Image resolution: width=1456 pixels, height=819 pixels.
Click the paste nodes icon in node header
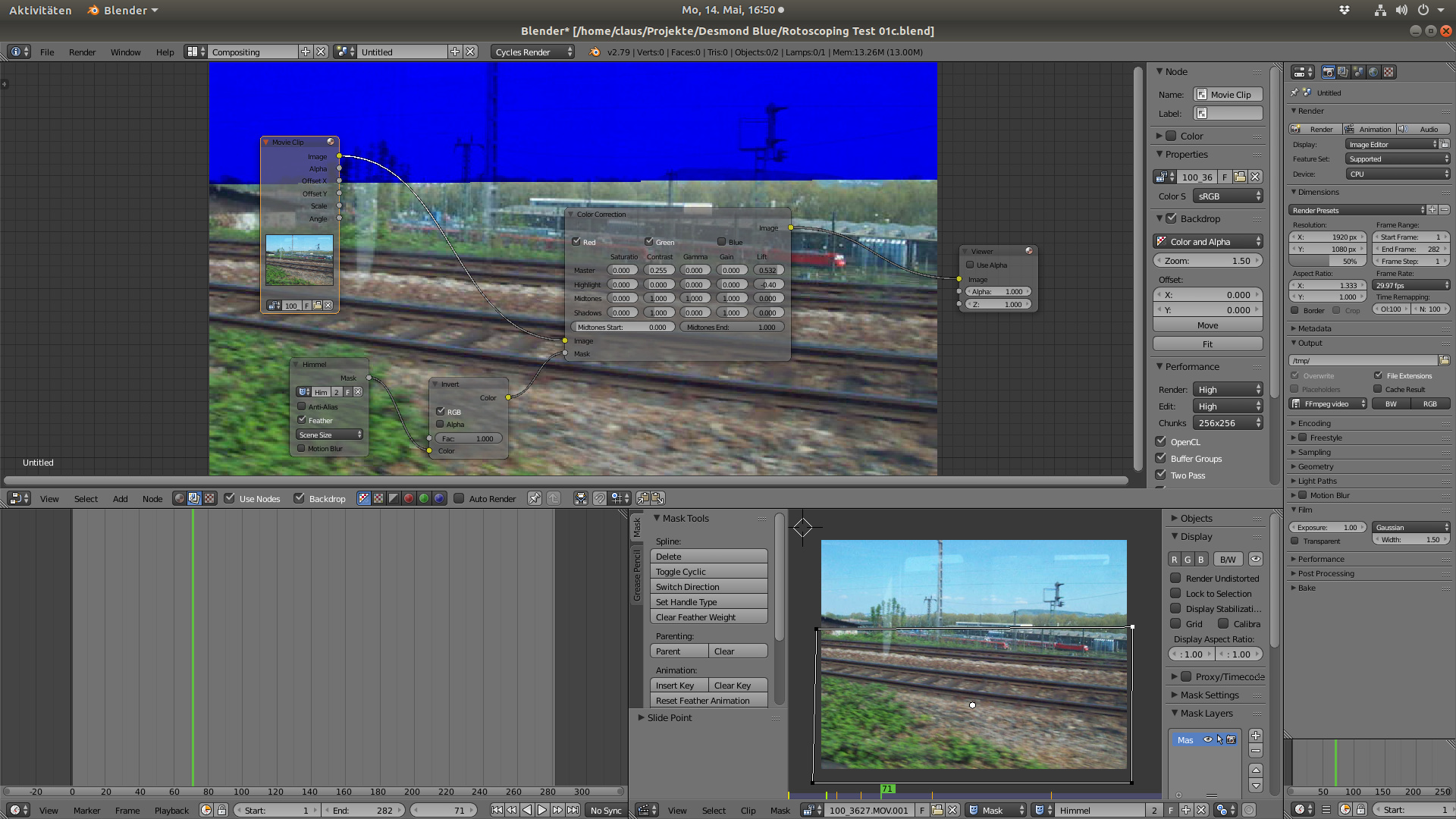(657, 498)
